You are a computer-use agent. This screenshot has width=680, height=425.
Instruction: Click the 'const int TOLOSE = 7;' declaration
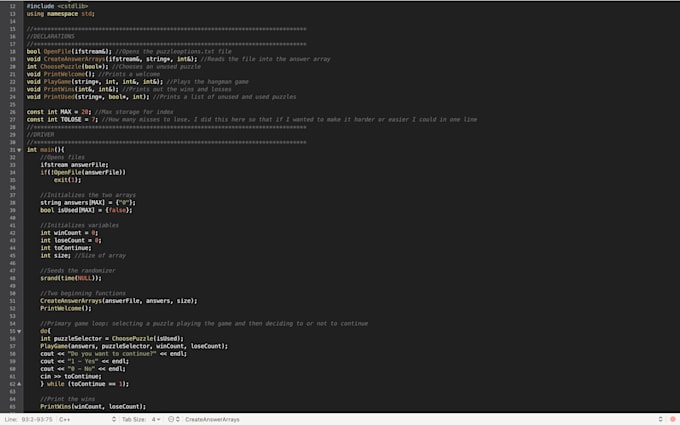[x=62, y=120]
